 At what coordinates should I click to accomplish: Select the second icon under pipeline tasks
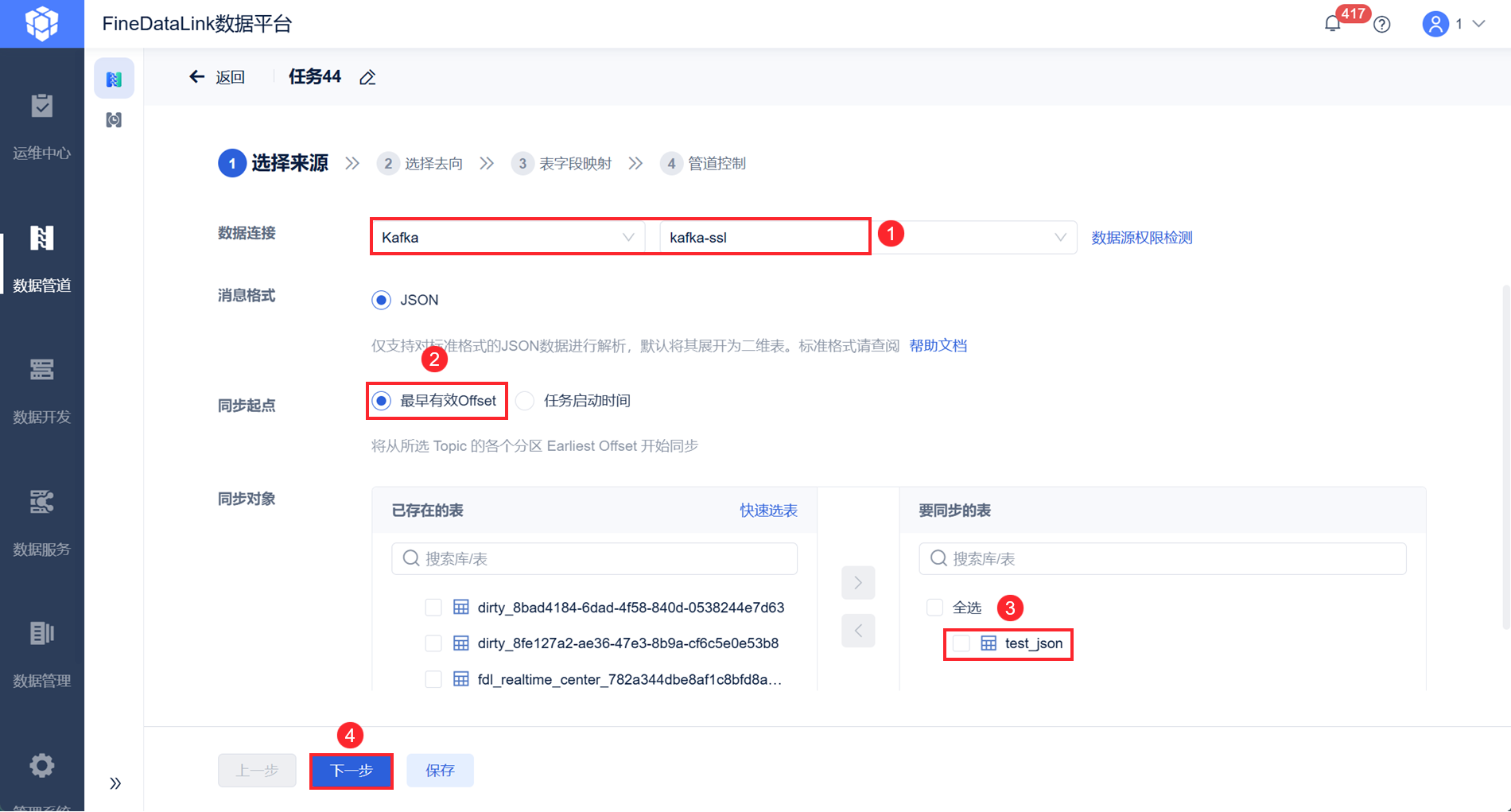(x=114, y=120)
